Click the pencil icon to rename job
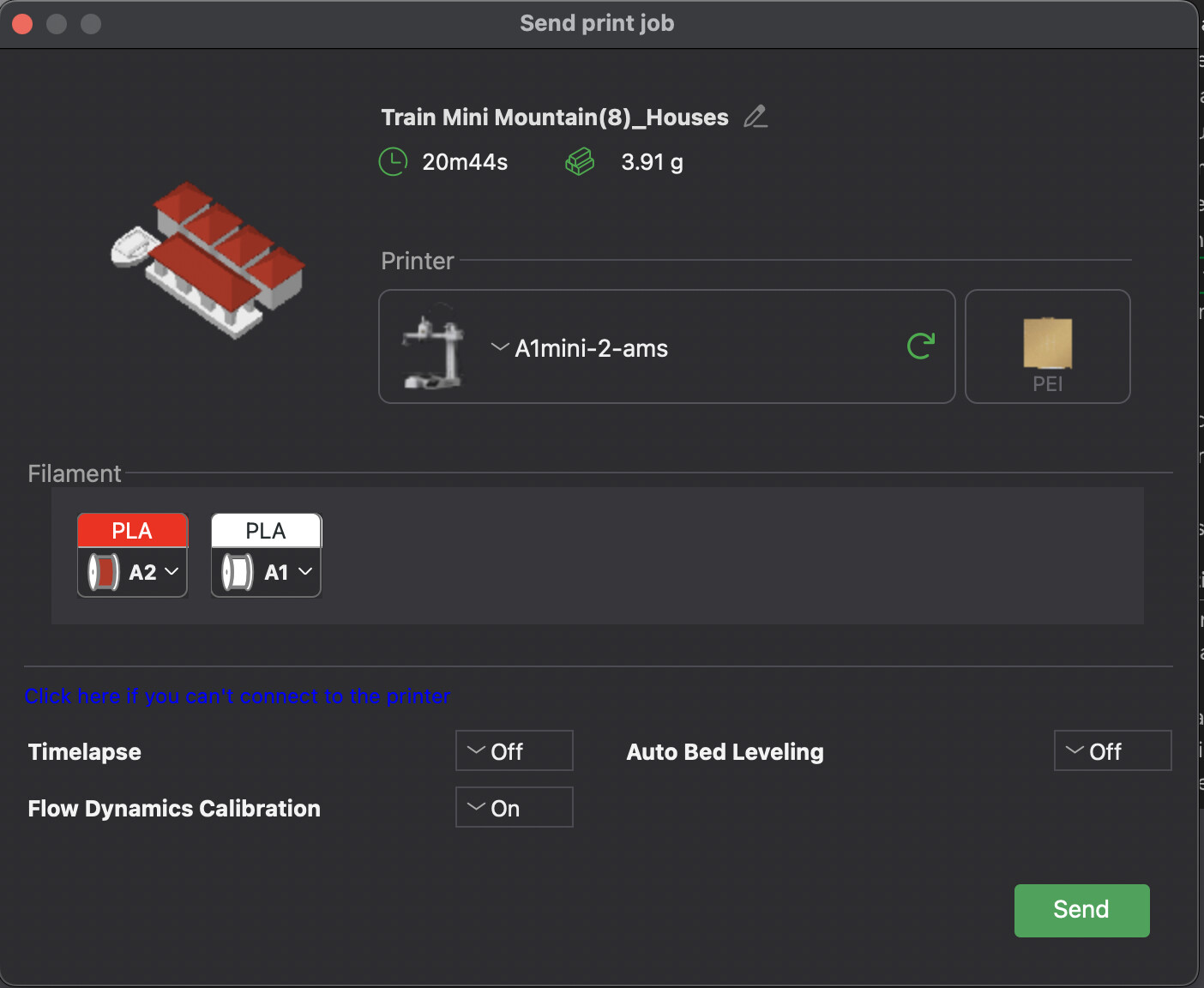The width and height of the screenshot is (1204, 988). pyautogui.click(x=755, y=117)
